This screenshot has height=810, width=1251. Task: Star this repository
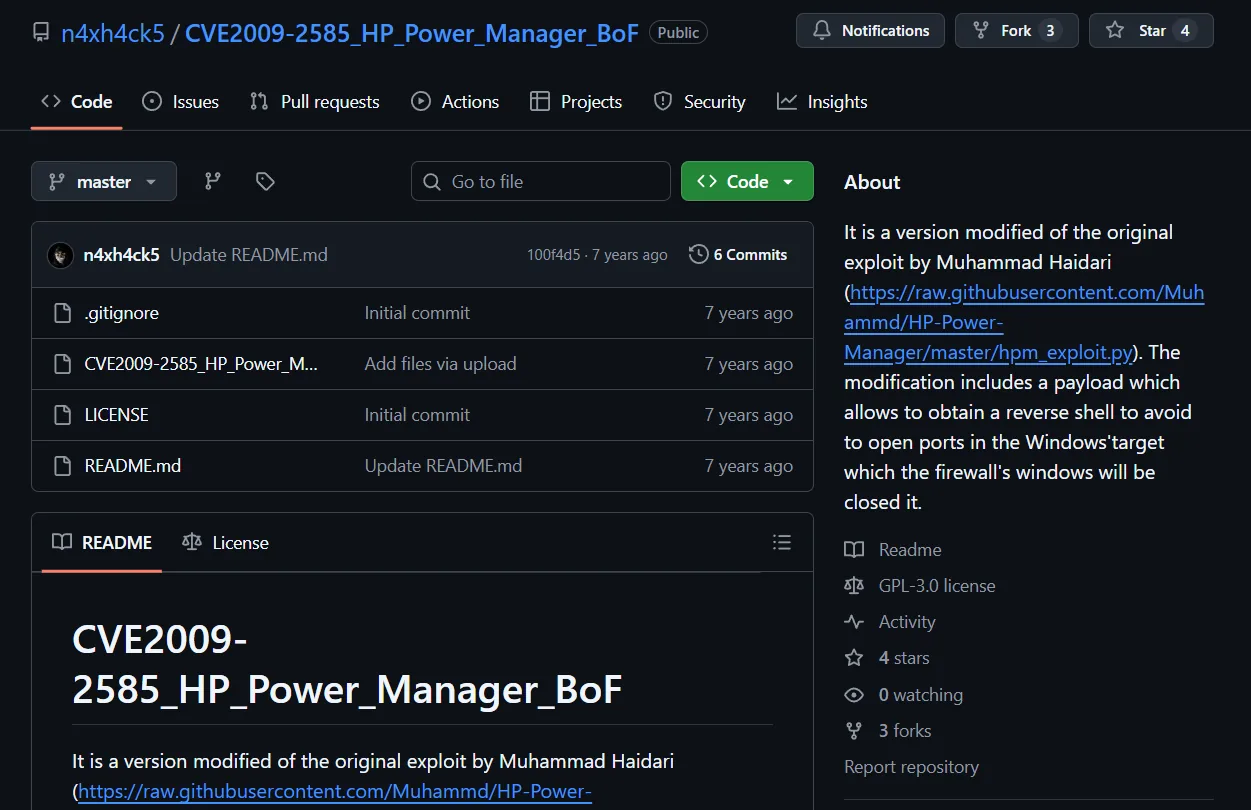(x=1150, y=31)
